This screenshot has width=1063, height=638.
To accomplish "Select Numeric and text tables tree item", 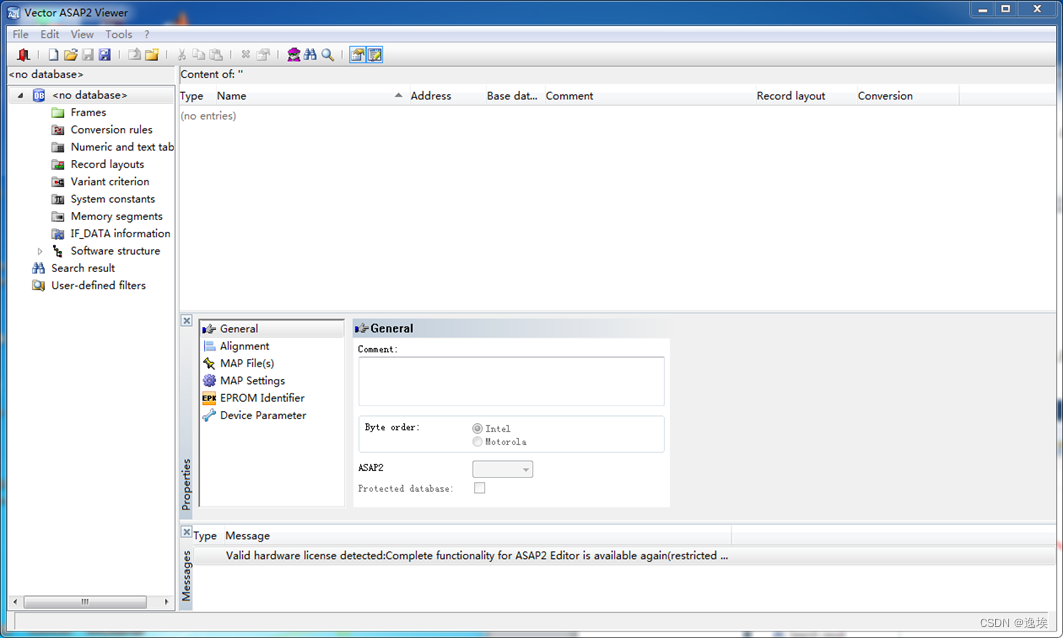I will [x=122, y=147].
